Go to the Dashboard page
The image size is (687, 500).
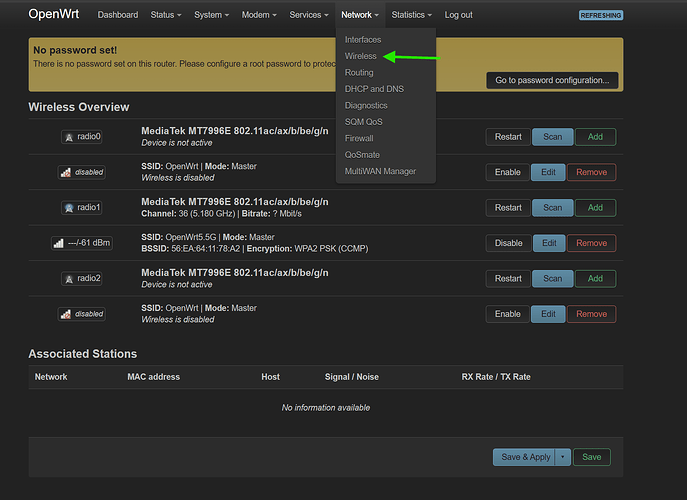118,15
